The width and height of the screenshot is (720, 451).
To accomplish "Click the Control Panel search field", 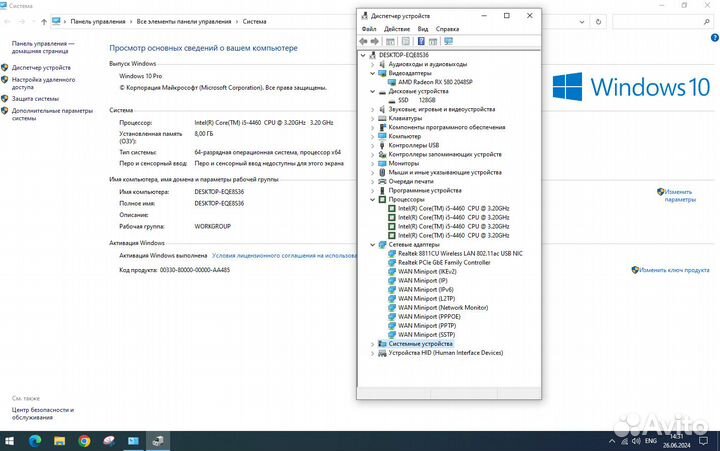I will 663,22.
